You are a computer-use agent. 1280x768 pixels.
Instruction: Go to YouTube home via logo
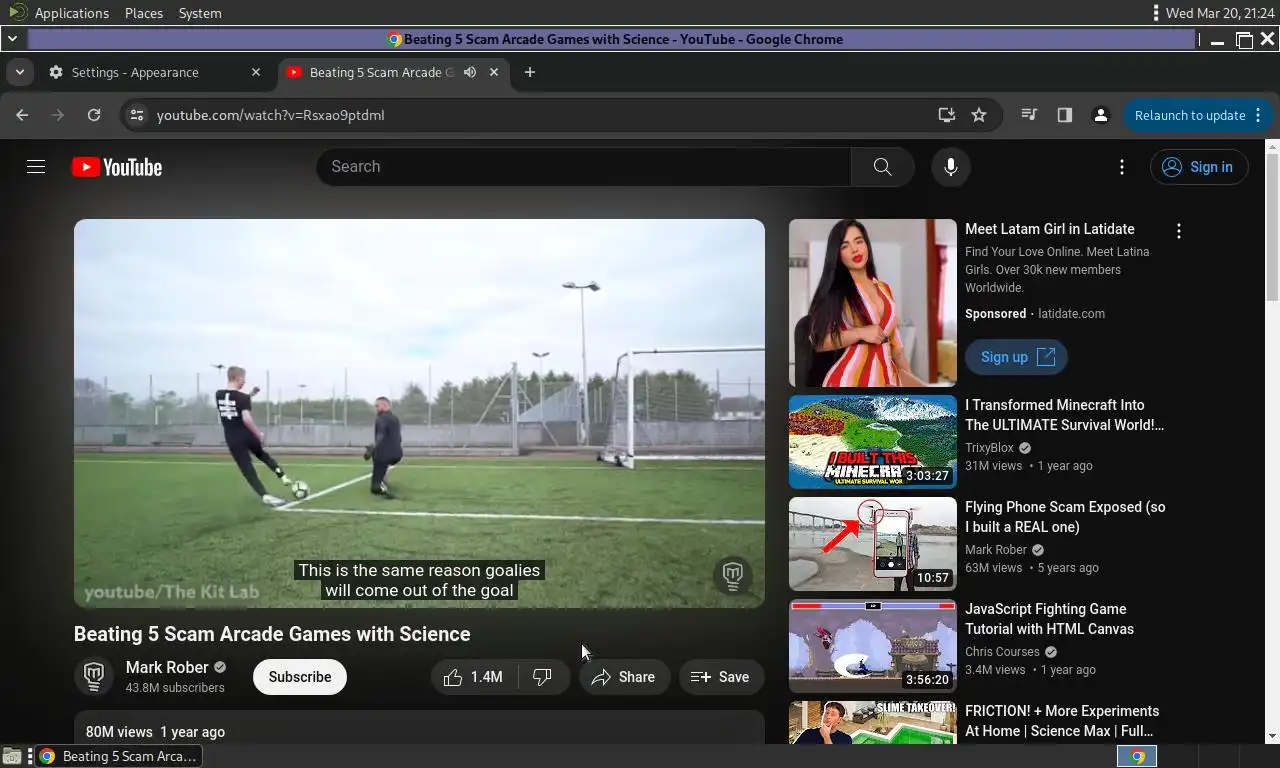(117, 167)
